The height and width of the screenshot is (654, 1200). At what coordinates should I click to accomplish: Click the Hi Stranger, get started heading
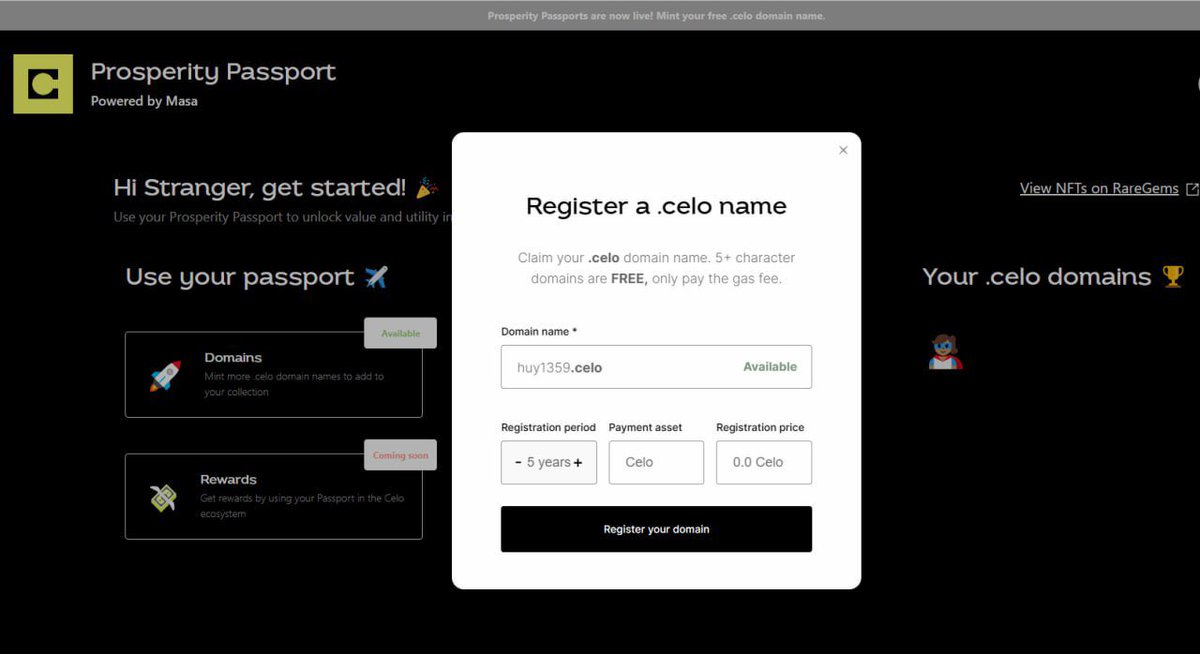260,187
